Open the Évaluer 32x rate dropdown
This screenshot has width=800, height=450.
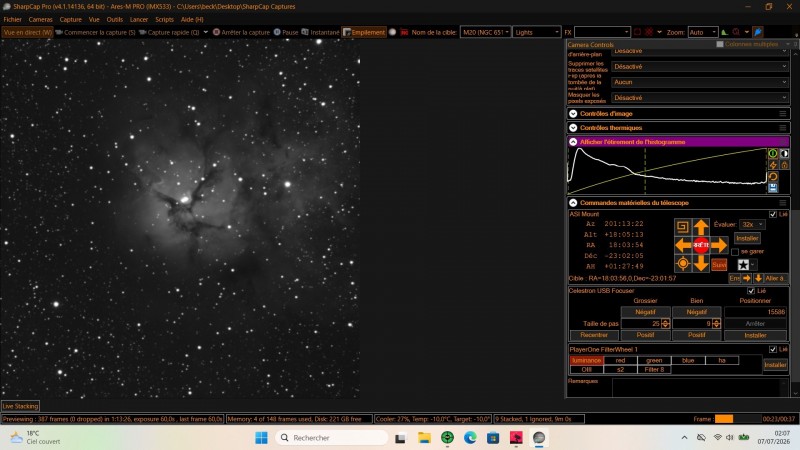click(753, 224)
